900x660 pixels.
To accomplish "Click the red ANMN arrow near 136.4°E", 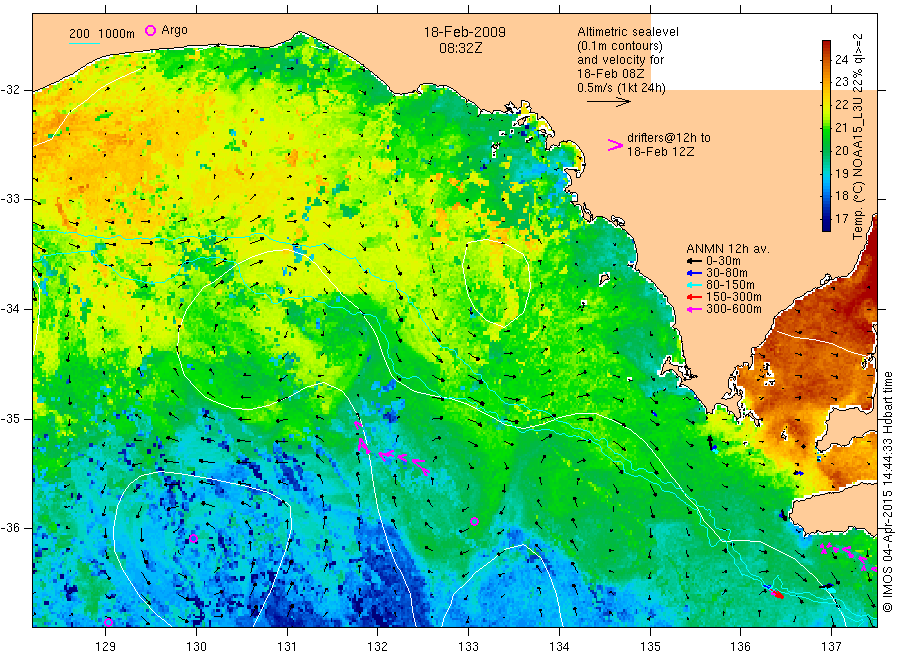I will pyautogui.click(x=776, y=594).
